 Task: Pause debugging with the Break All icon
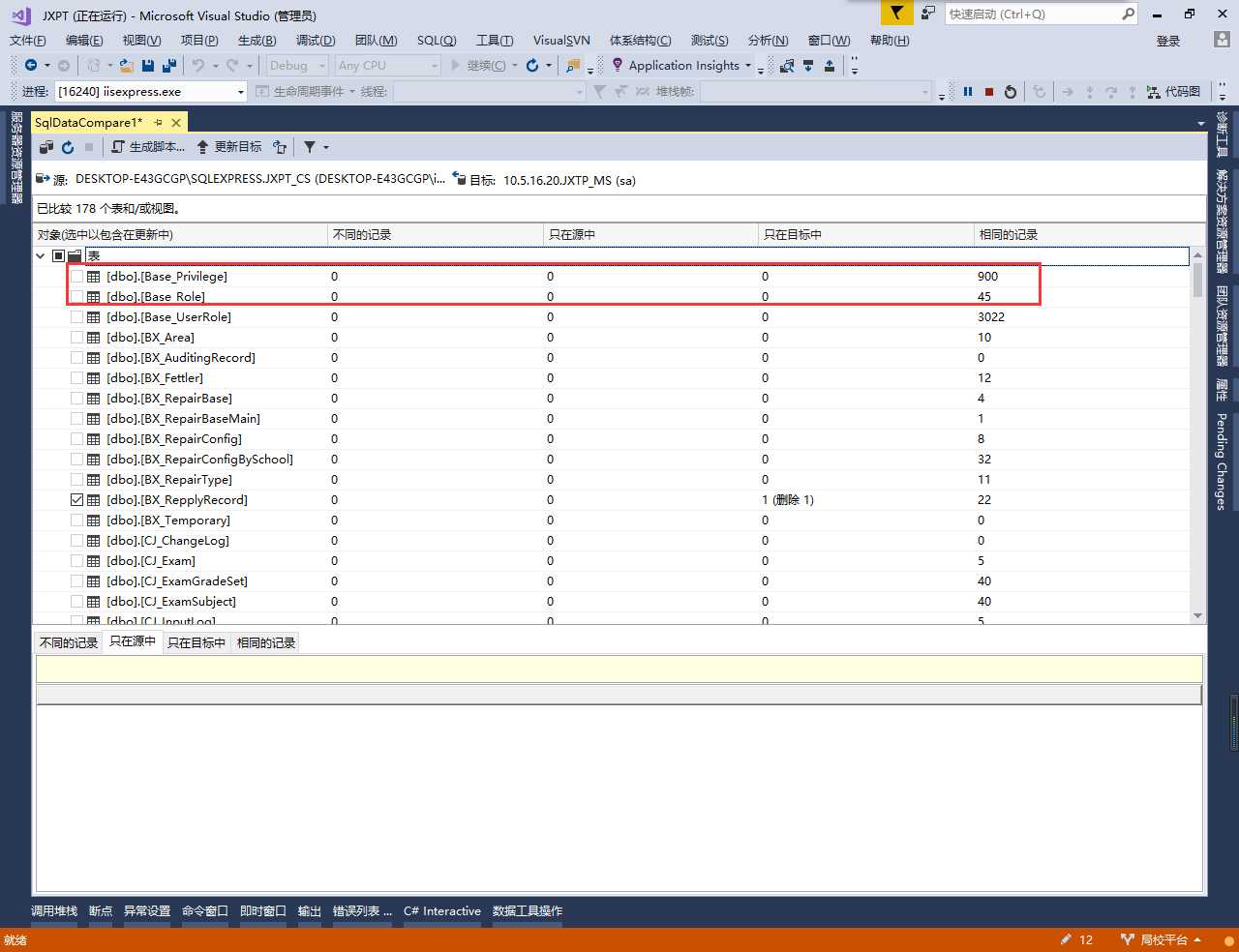tap(967, 91)
